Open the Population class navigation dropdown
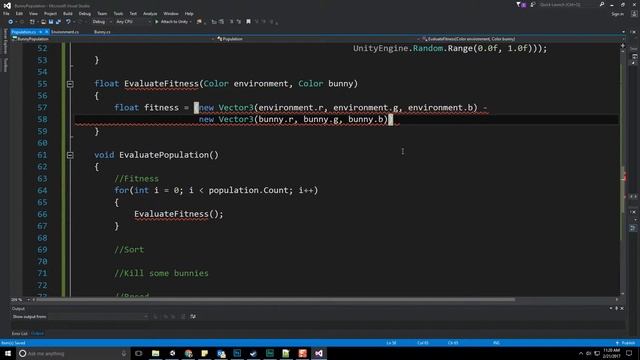This screenshot has height=360, width=640. 318,39
